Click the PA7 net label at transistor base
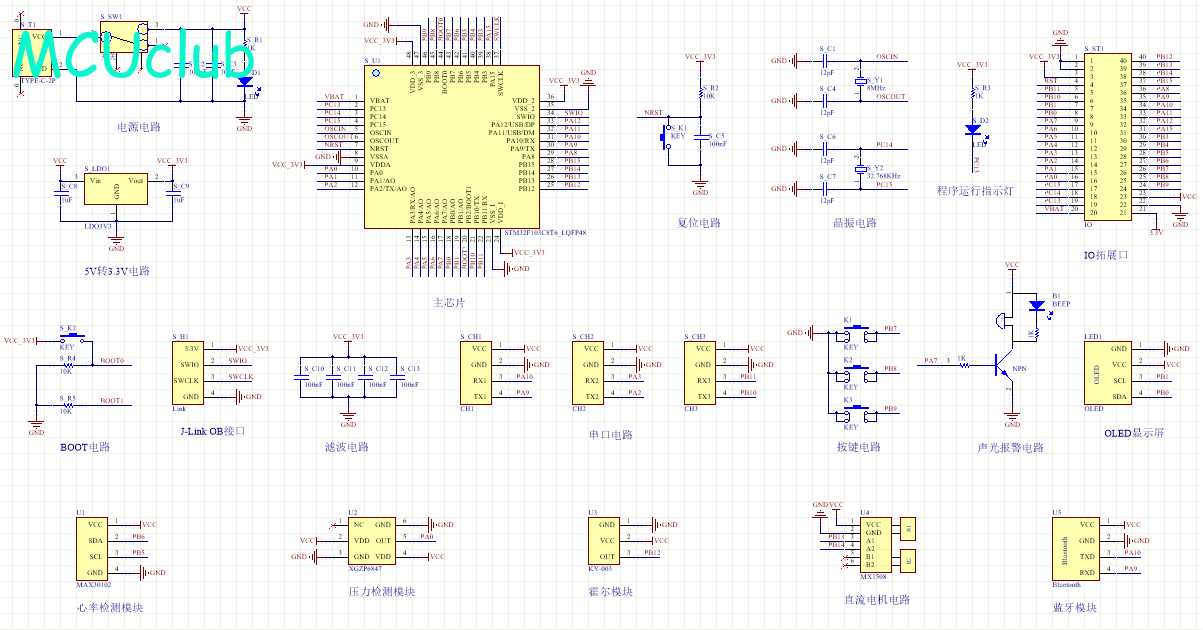The width and height of the screenshot is (1203, 630). click(x=931, y=360)
